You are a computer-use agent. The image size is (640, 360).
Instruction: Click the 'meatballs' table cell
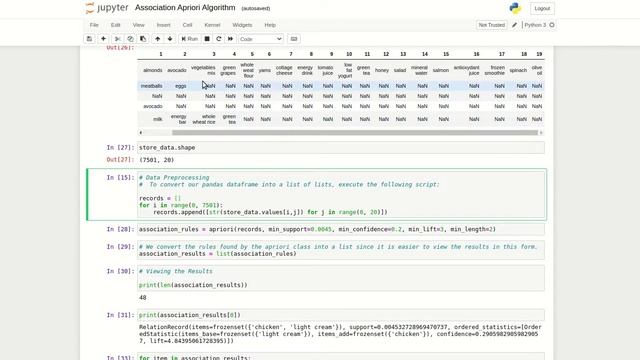coord(151,86)
